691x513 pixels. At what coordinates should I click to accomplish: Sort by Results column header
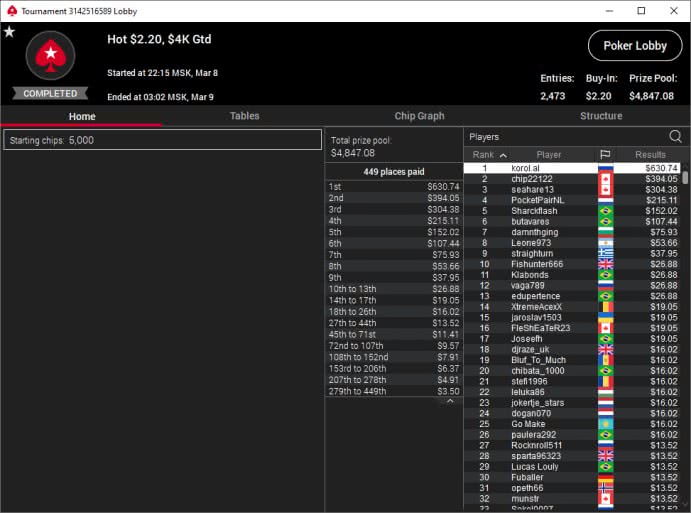coord(650,155)
